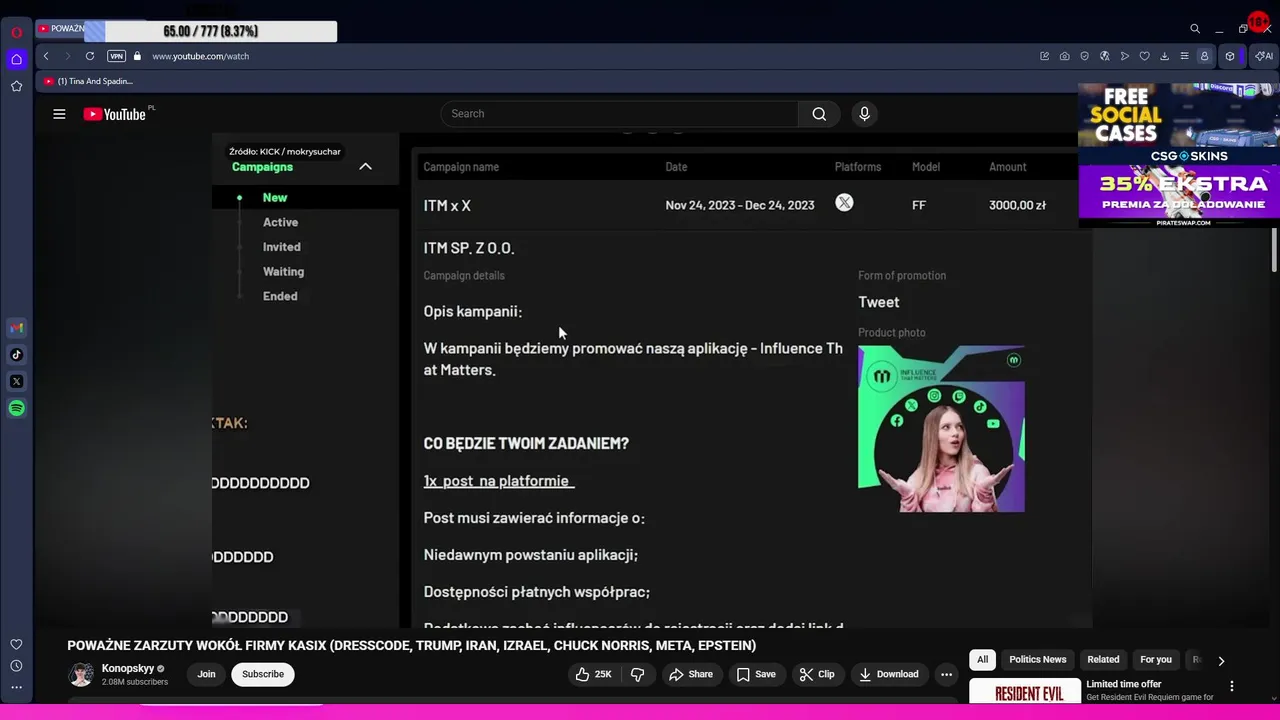
Task: Subscribe to the Konopskyy channel
Action: pos(263,674)
